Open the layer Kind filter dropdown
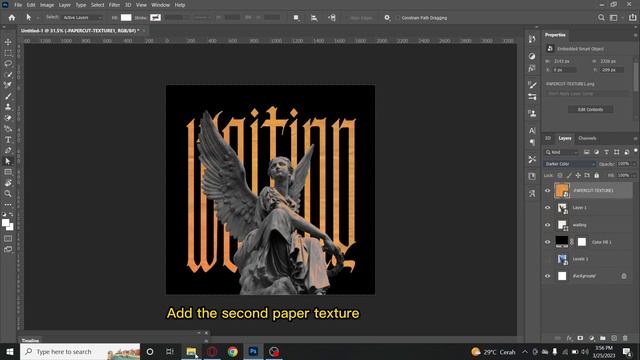 562,152
